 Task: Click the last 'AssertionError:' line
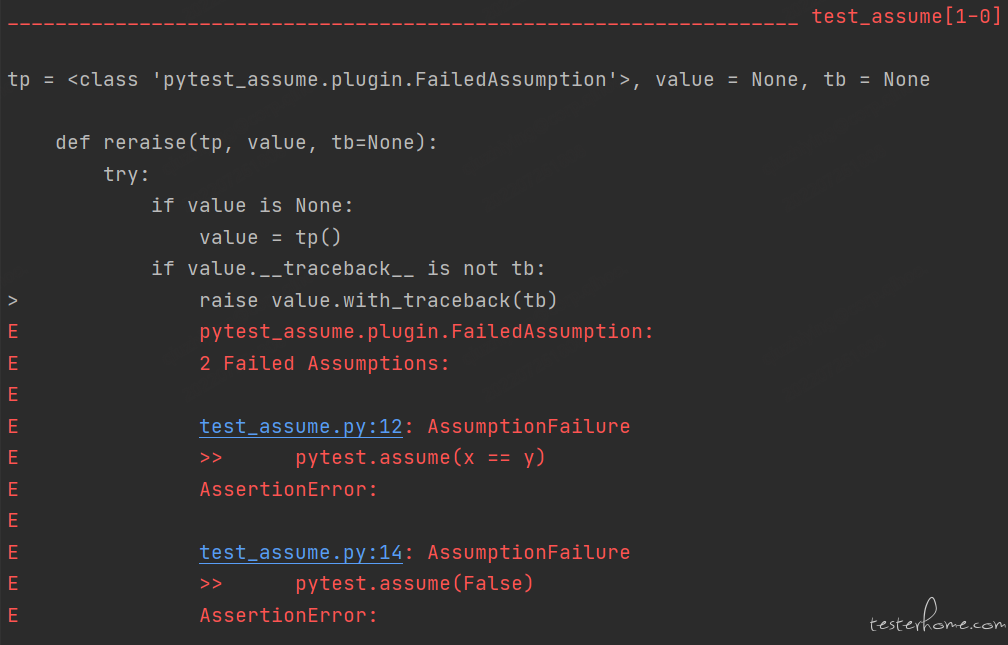point(289,615)
